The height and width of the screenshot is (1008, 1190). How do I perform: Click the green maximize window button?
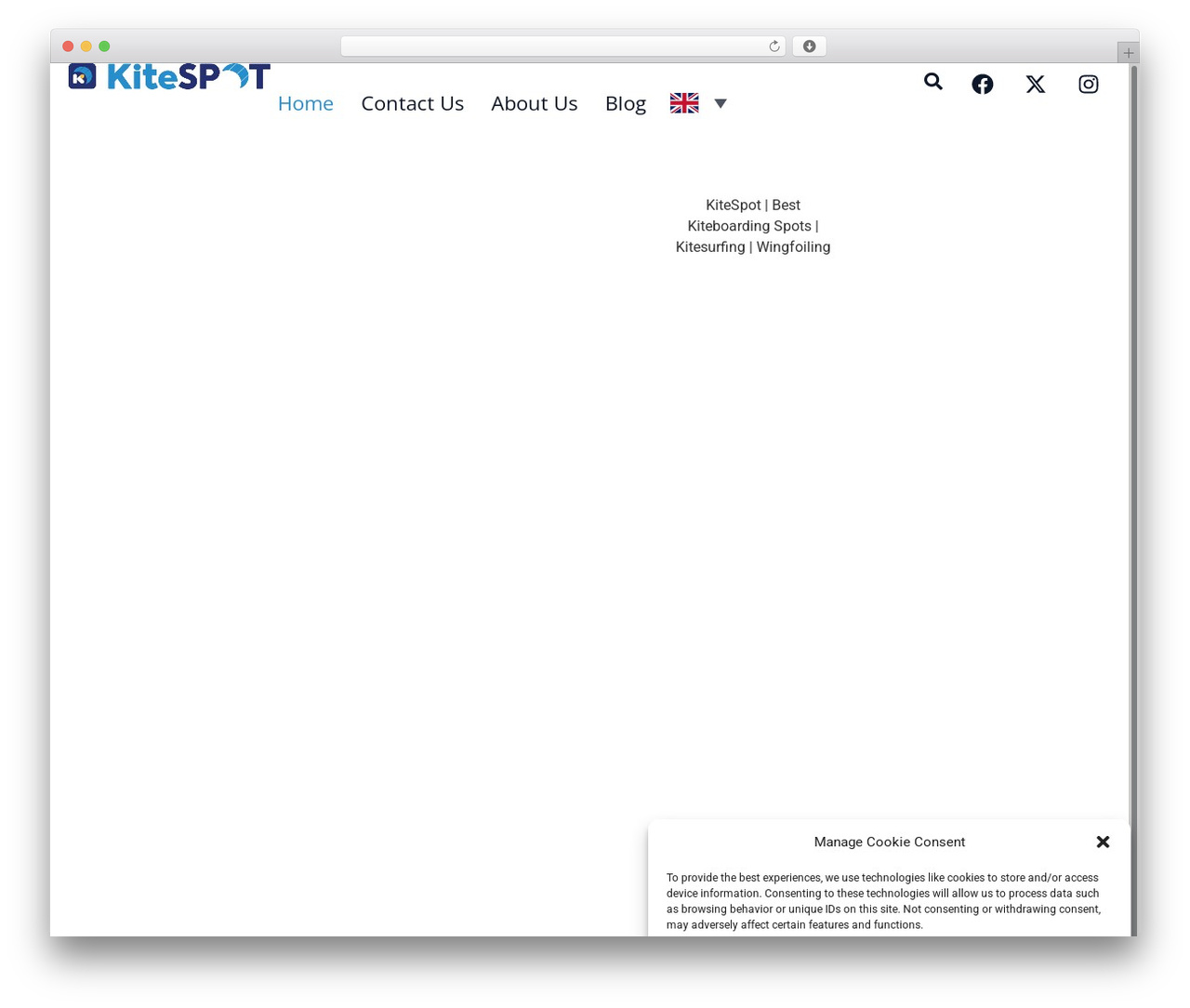tap(104, 46)
